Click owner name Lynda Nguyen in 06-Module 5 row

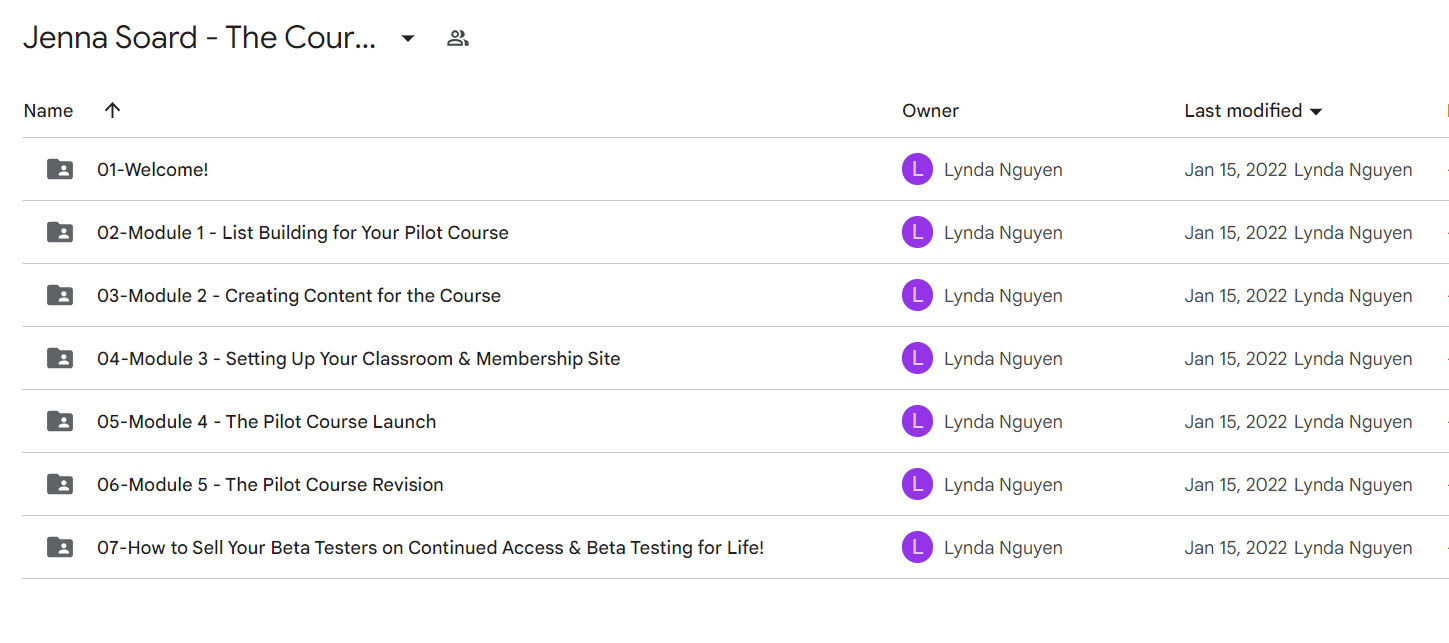tap(1003, 485)
